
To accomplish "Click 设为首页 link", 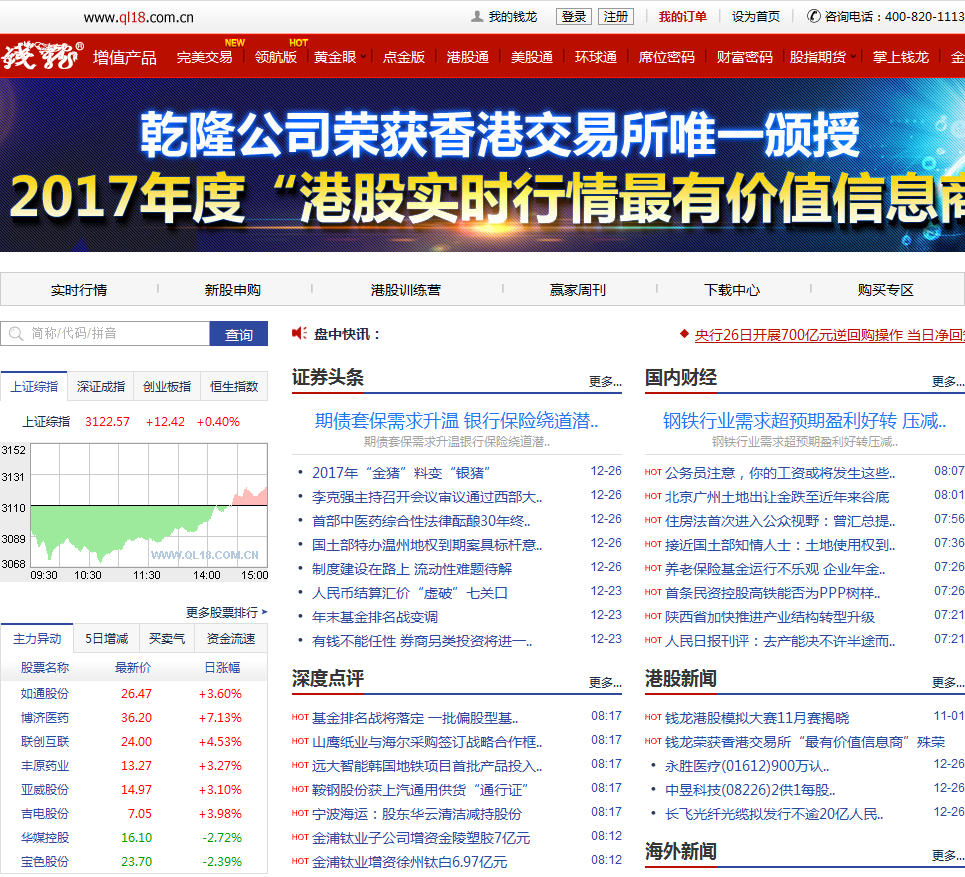I will (x=756, y=17).
